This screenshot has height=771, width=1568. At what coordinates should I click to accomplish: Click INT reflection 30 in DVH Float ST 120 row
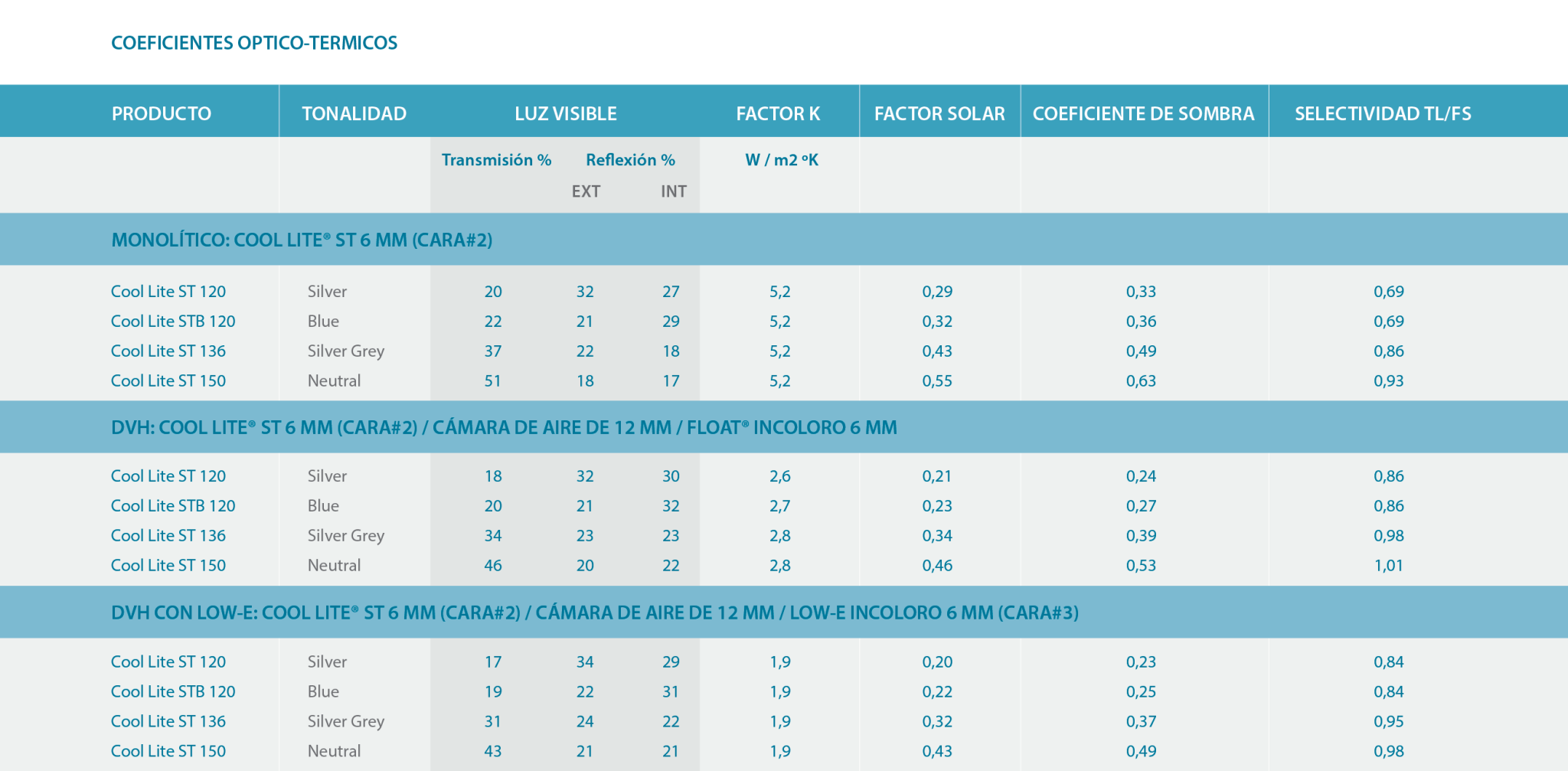pos(671,476)
